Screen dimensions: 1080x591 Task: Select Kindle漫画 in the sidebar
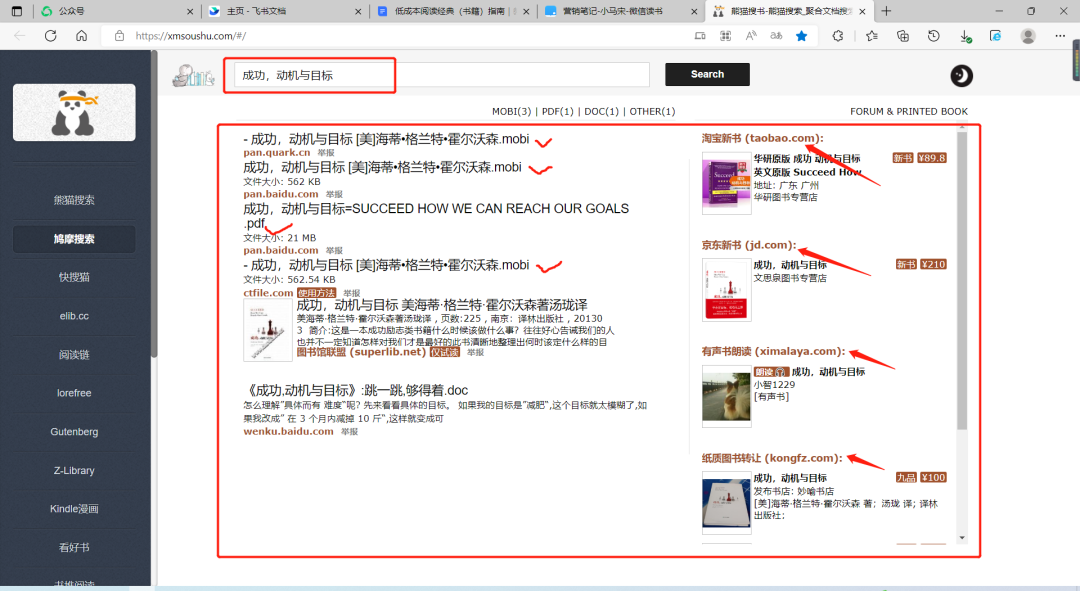tap(74, 509)
